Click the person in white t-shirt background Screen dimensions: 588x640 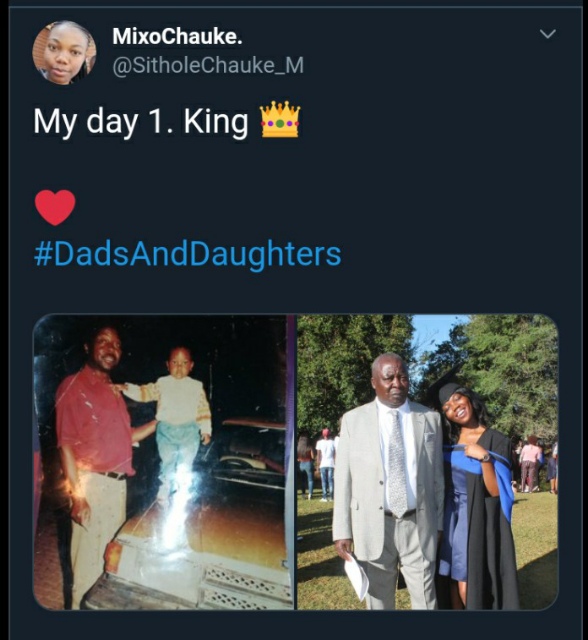pos(326,463)
